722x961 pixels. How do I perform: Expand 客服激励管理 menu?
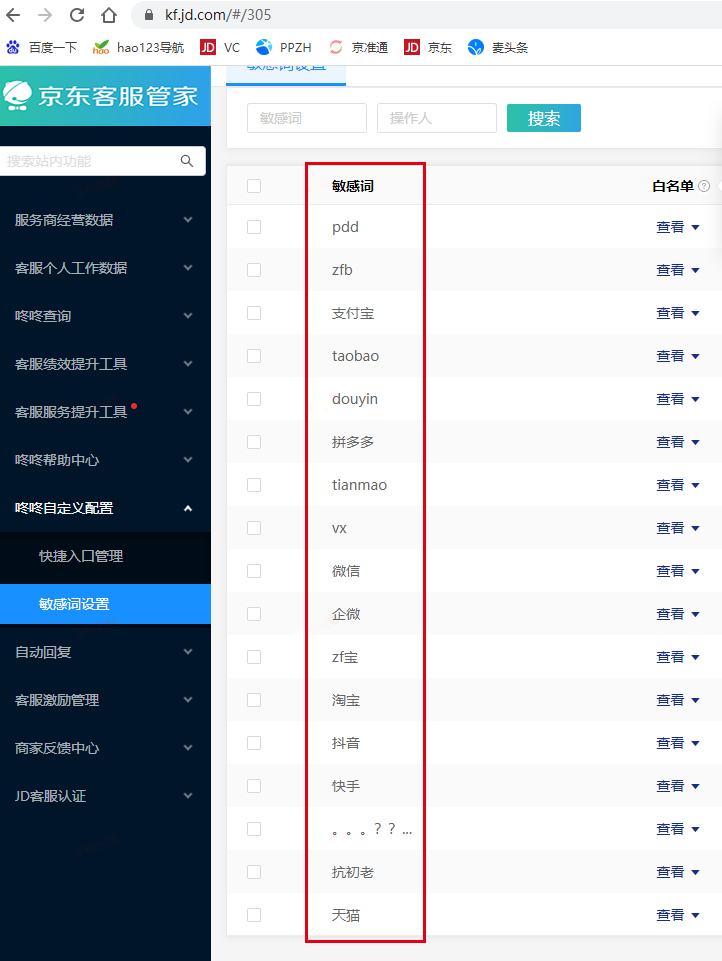(104, 700)
